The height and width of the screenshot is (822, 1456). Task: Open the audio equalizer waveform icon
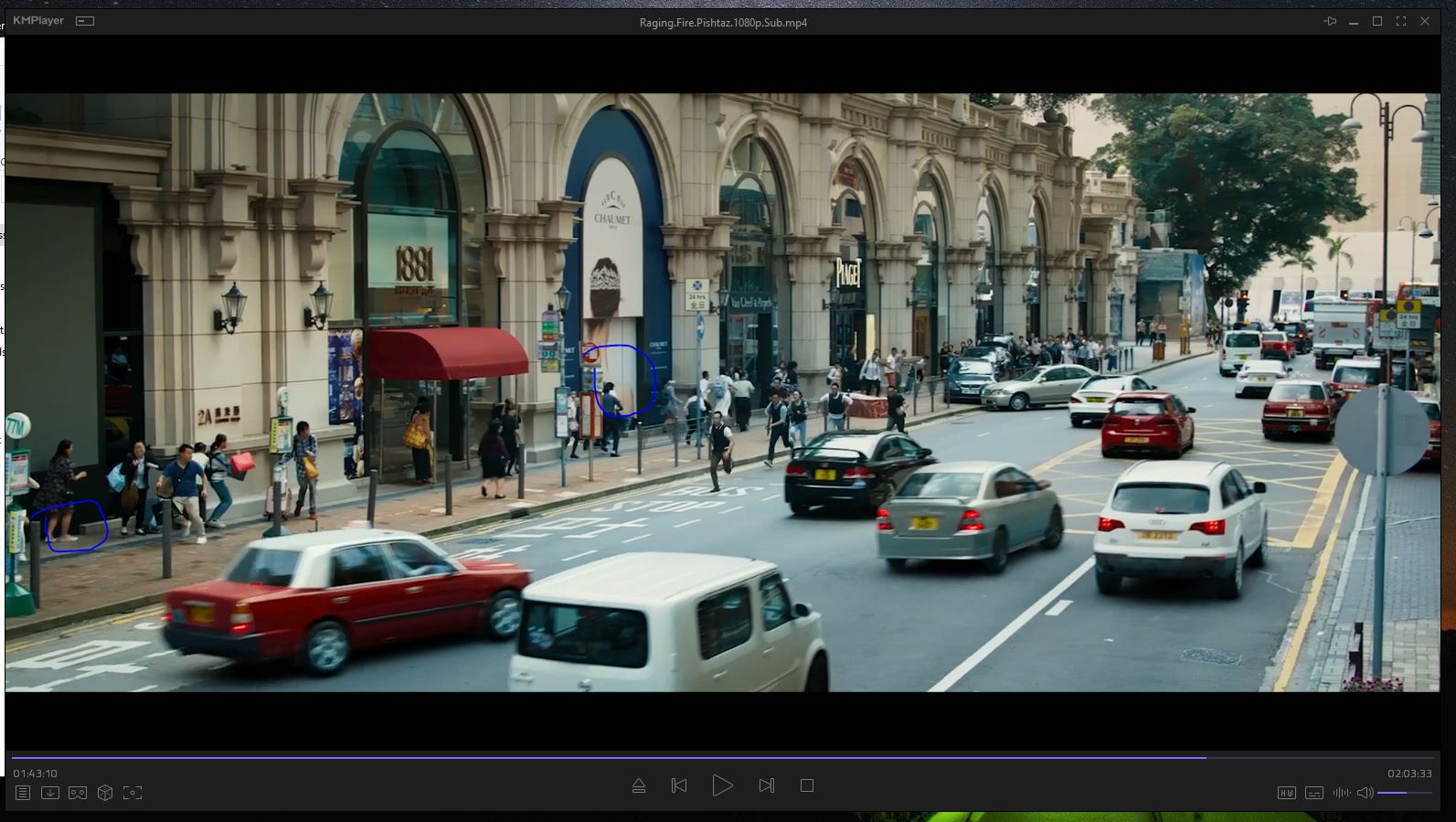[x=1341, y=793]
